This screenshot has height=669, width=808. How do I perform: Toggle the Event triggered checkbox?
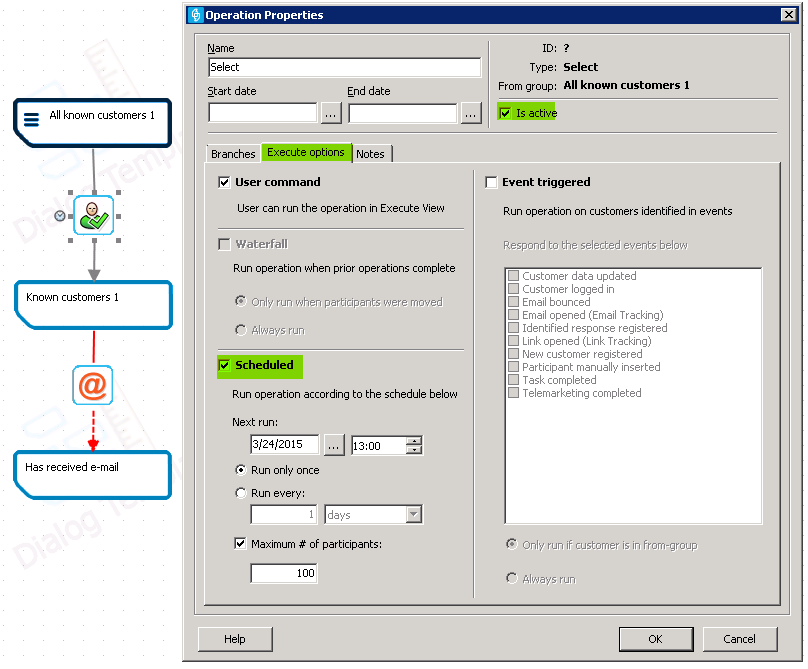point(492,182)
